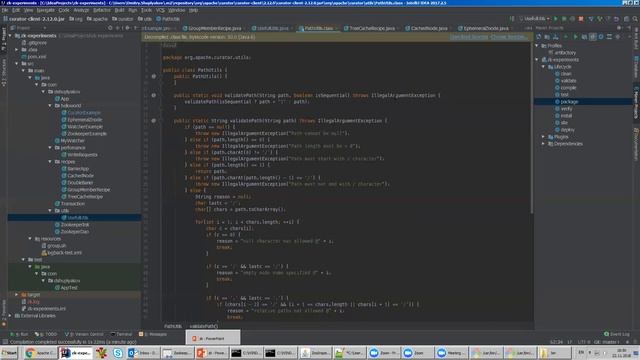Expand External Libraries in project tree

pyautogui.click(x=10, y=316)
